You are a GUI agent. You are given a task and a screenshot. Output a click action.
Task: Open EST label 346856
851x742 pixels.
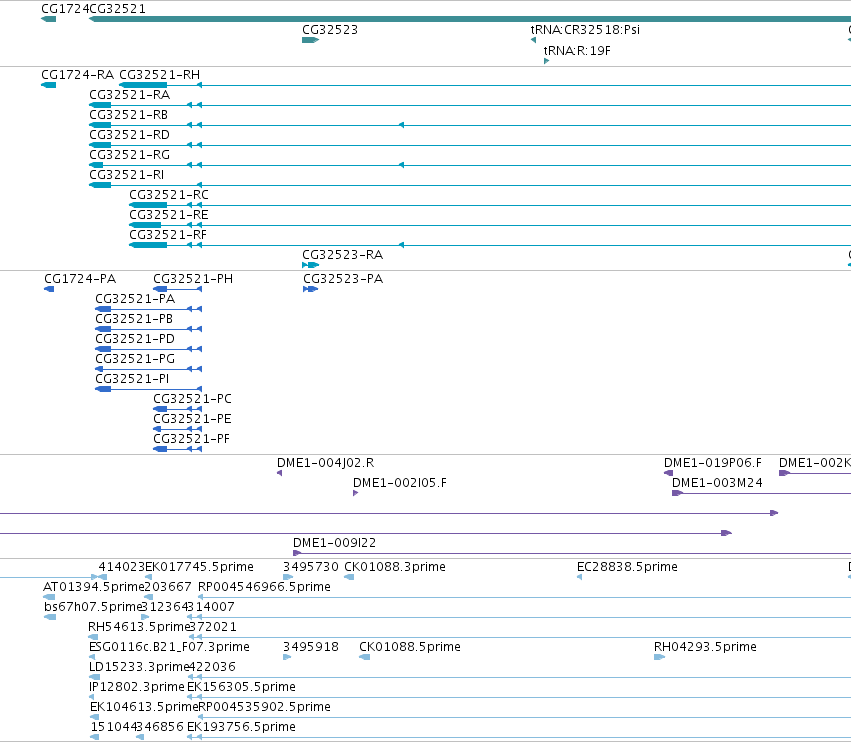tap(161, 727)
